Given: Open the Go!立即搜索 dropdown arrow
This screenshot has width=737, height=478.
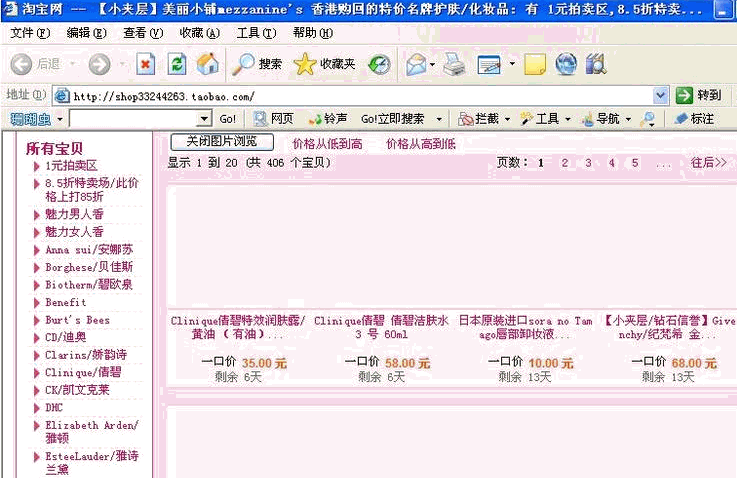Looking at the screenshot, I should point(439,119).
